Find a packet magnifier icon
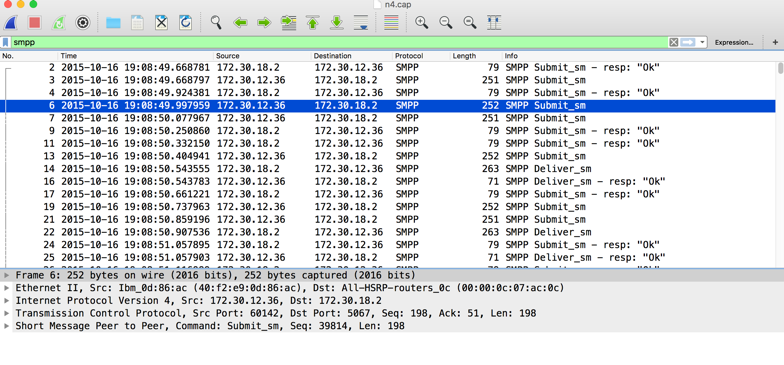The image size is (784, 365). 216,22
